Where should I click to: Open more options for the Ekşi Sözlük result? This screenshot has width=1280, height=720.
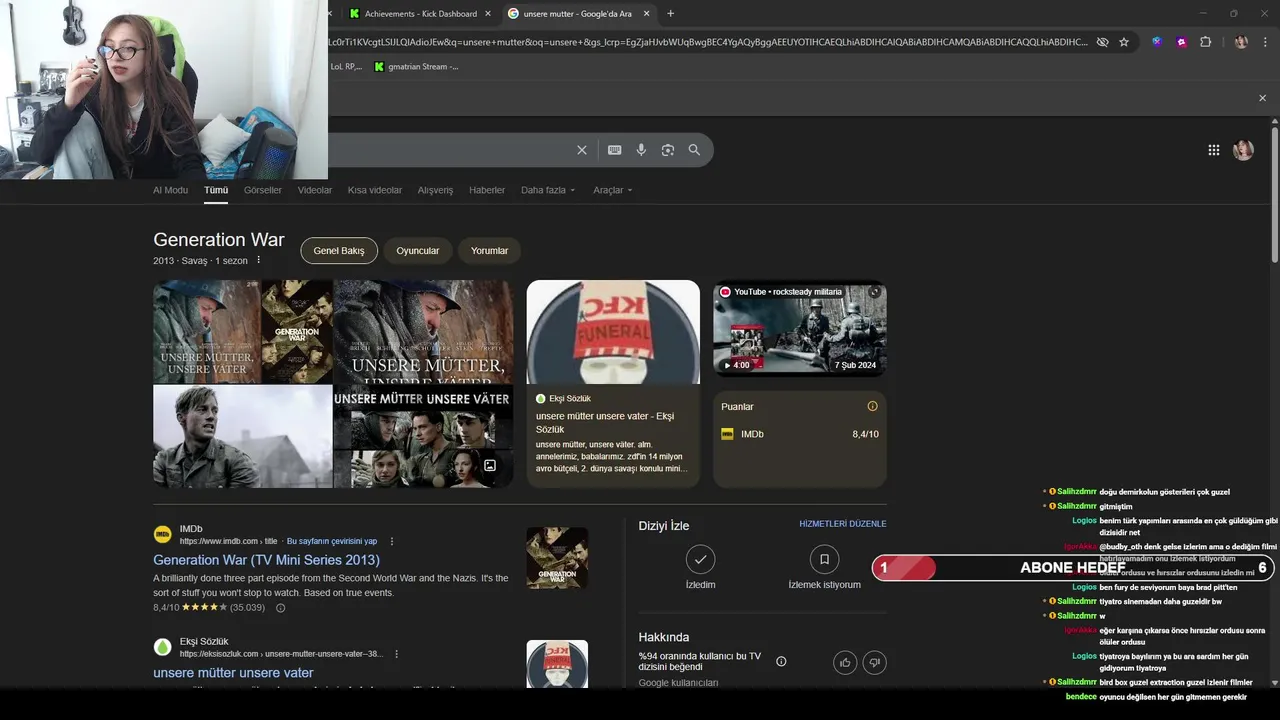coord(397,654)
